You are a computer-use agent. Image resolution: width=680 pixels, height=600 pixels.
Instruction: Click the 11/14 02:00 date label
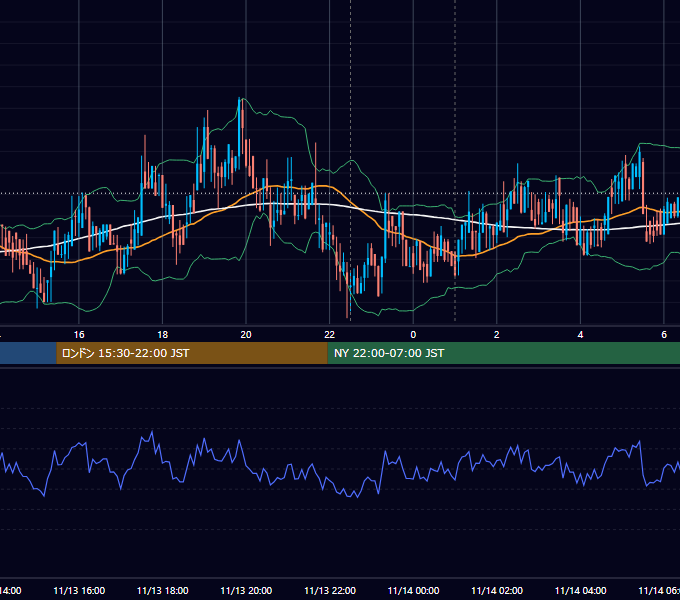497,590
